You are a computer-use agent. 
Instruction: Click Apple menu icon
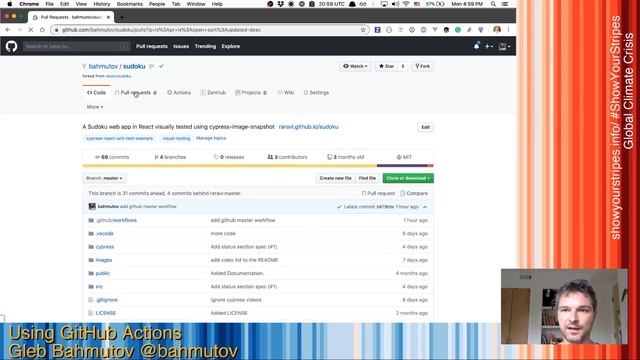(10, 4)
